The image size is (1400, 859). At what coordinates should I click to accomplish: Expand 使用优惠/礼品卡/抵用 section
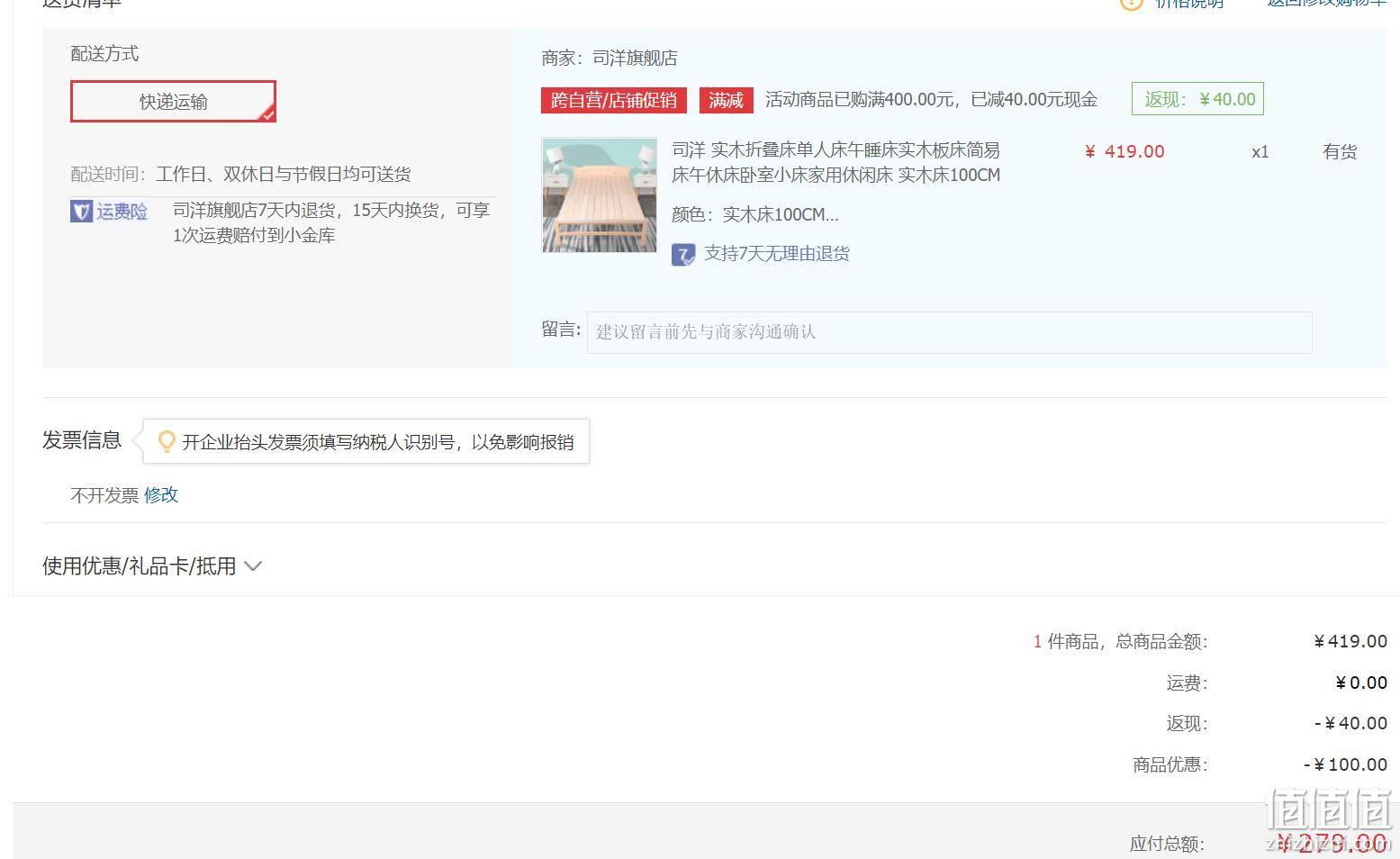point(140,566)
